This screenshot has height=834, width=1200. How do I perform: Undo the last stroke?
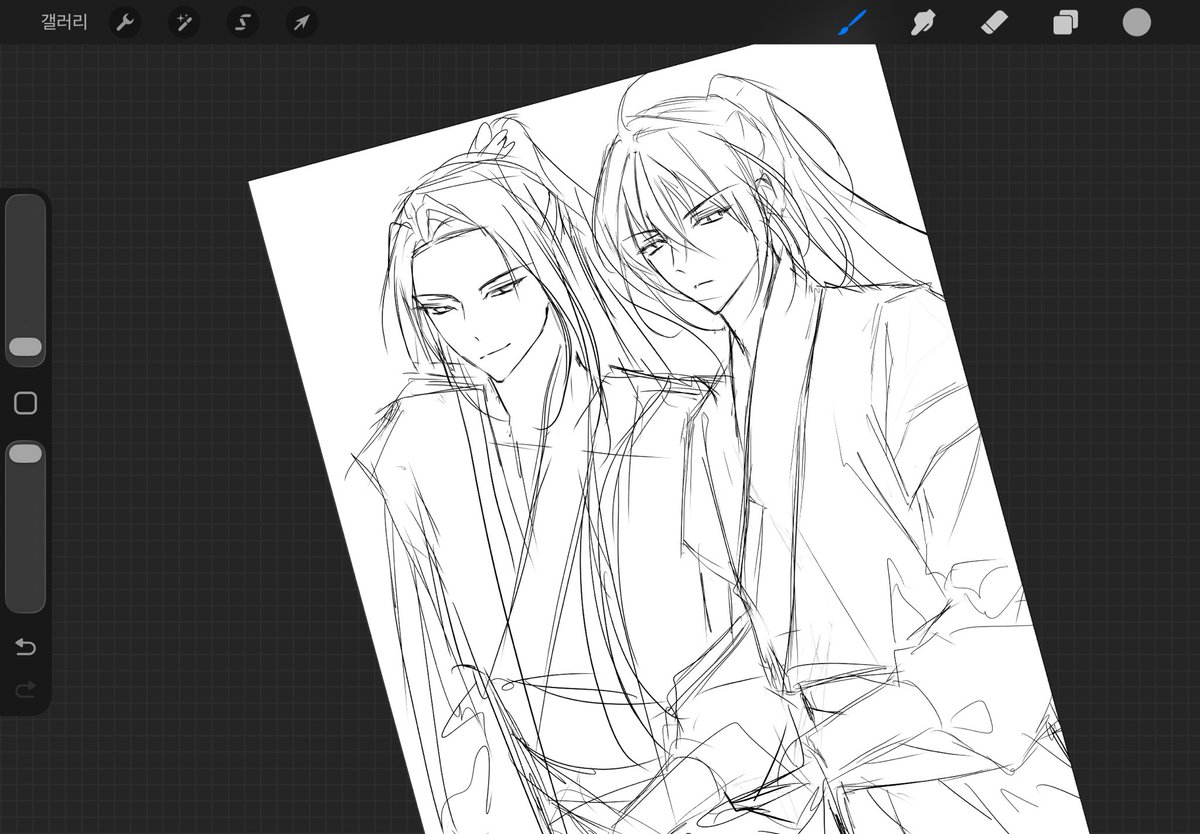(x=25, y=648)
